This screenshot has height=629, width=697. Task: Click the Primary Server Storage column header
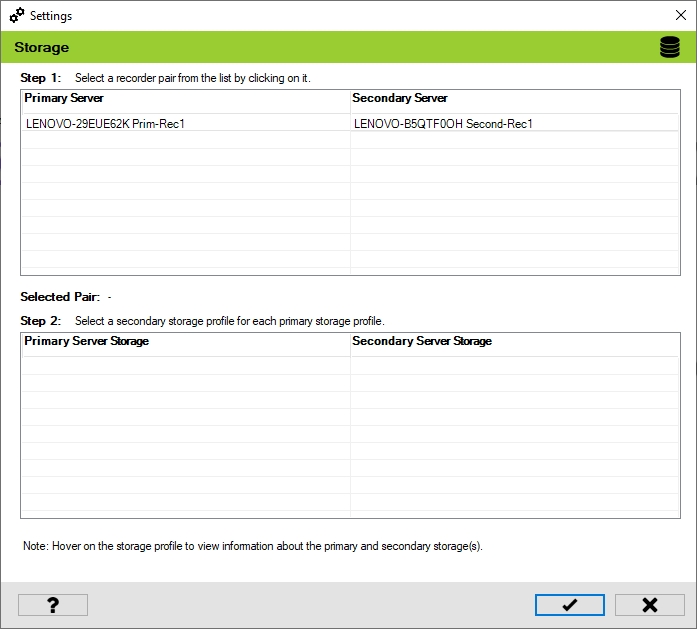(x=87, y=342)
